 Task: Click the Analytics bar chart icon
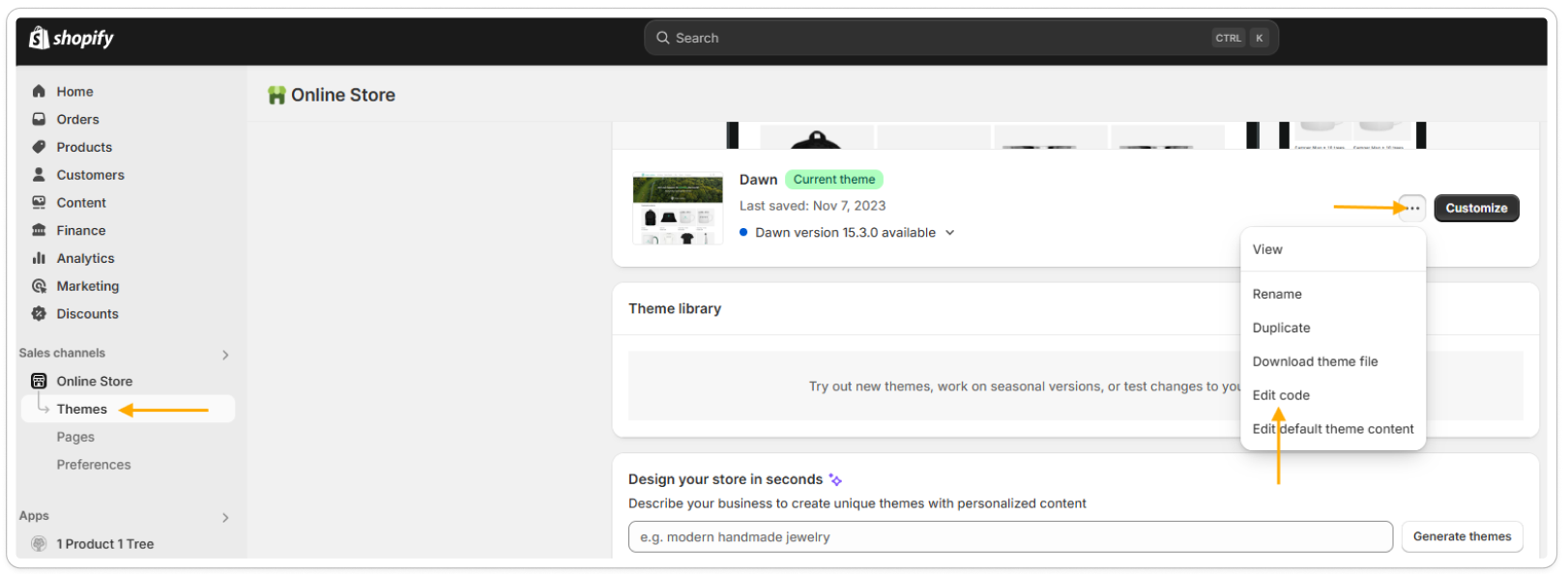point(39,258)
